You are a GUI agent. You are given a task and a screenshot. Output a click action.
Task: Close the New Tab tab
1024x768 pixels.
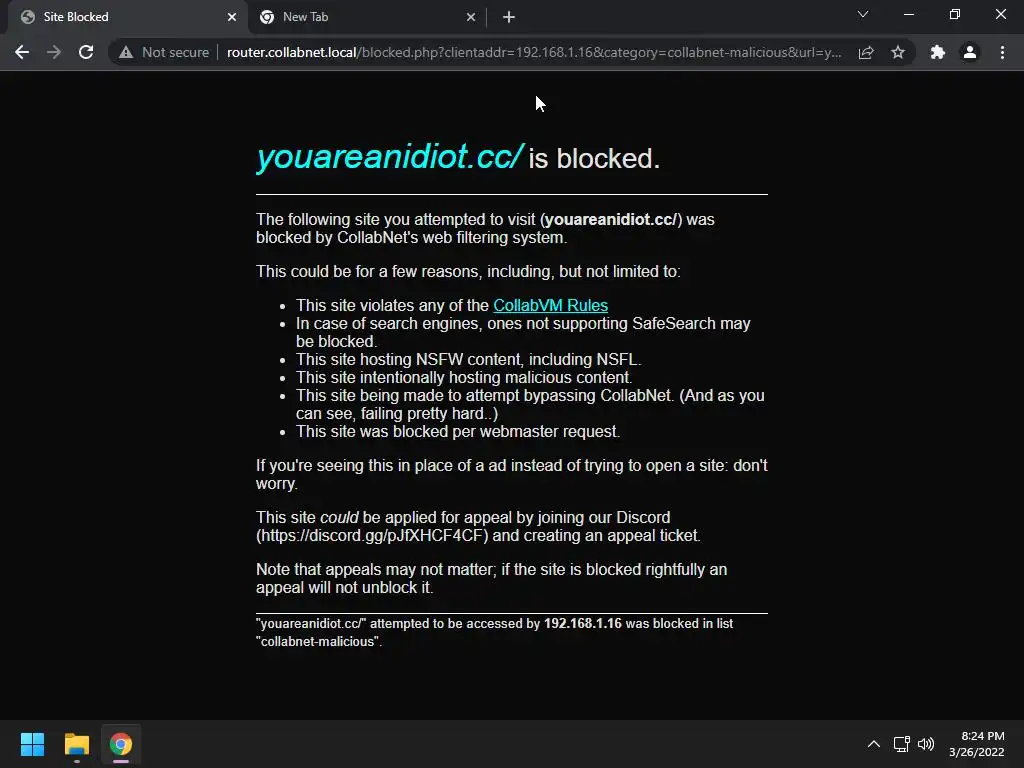tap(471, 17)
